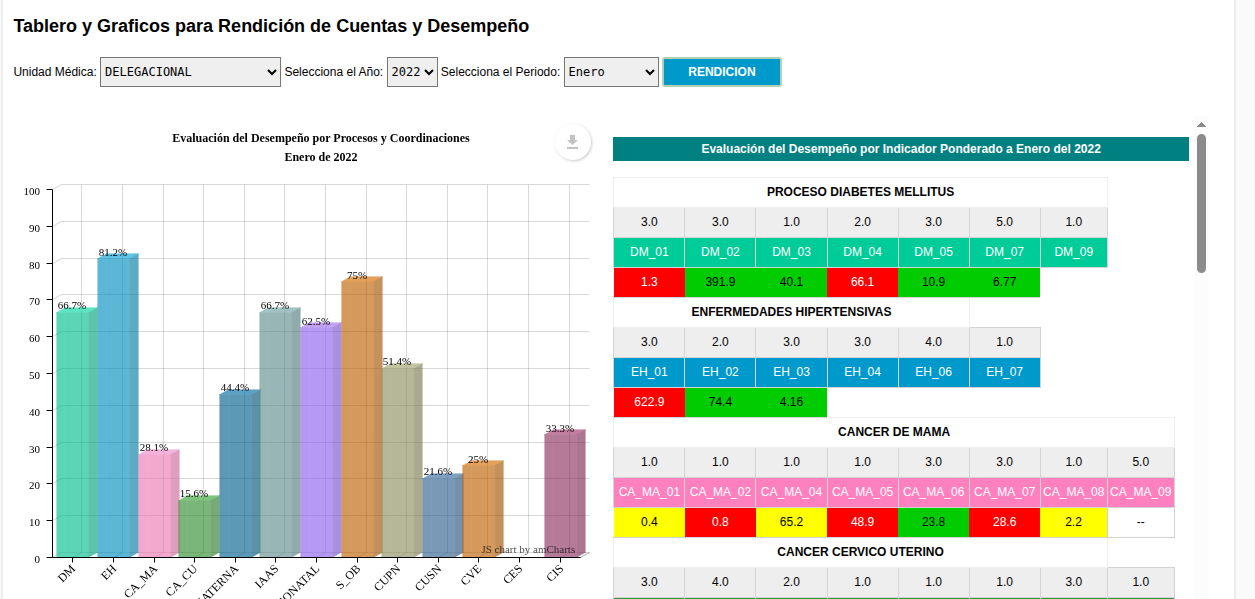Click the amCharts credit link

pos(528,549)
